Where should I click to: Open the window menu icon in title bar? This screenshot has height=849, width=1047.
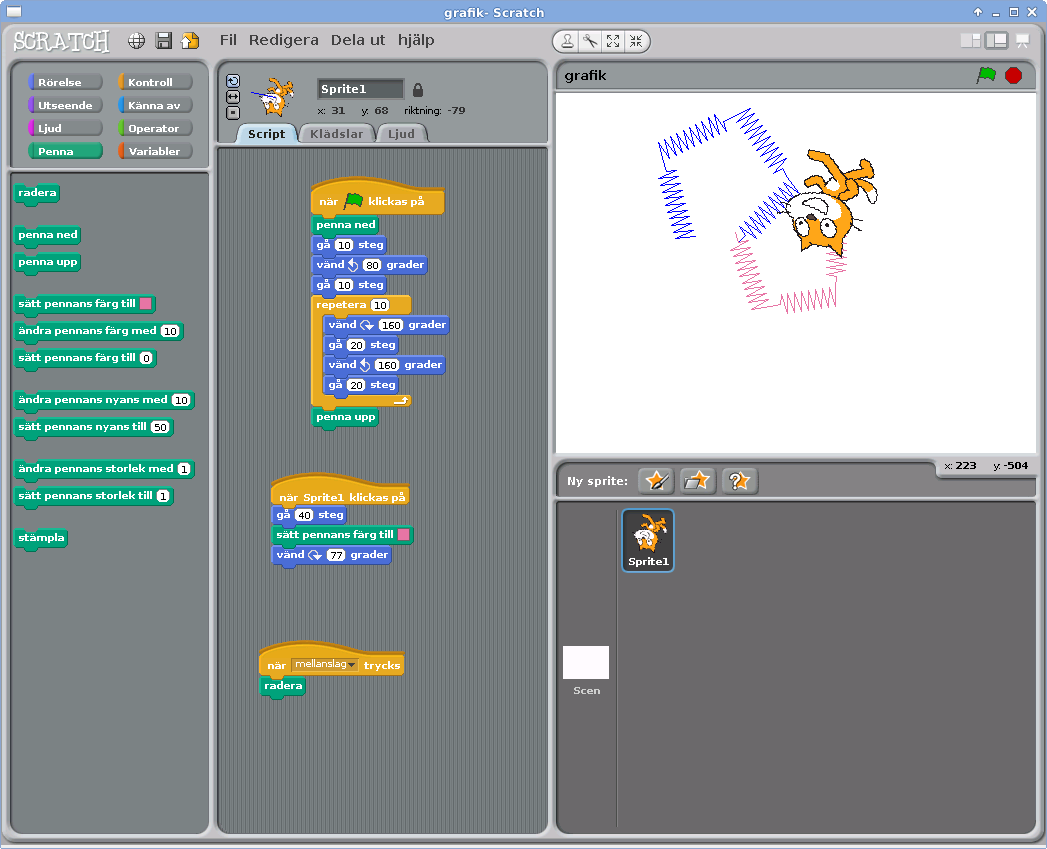tap(13, 11)
